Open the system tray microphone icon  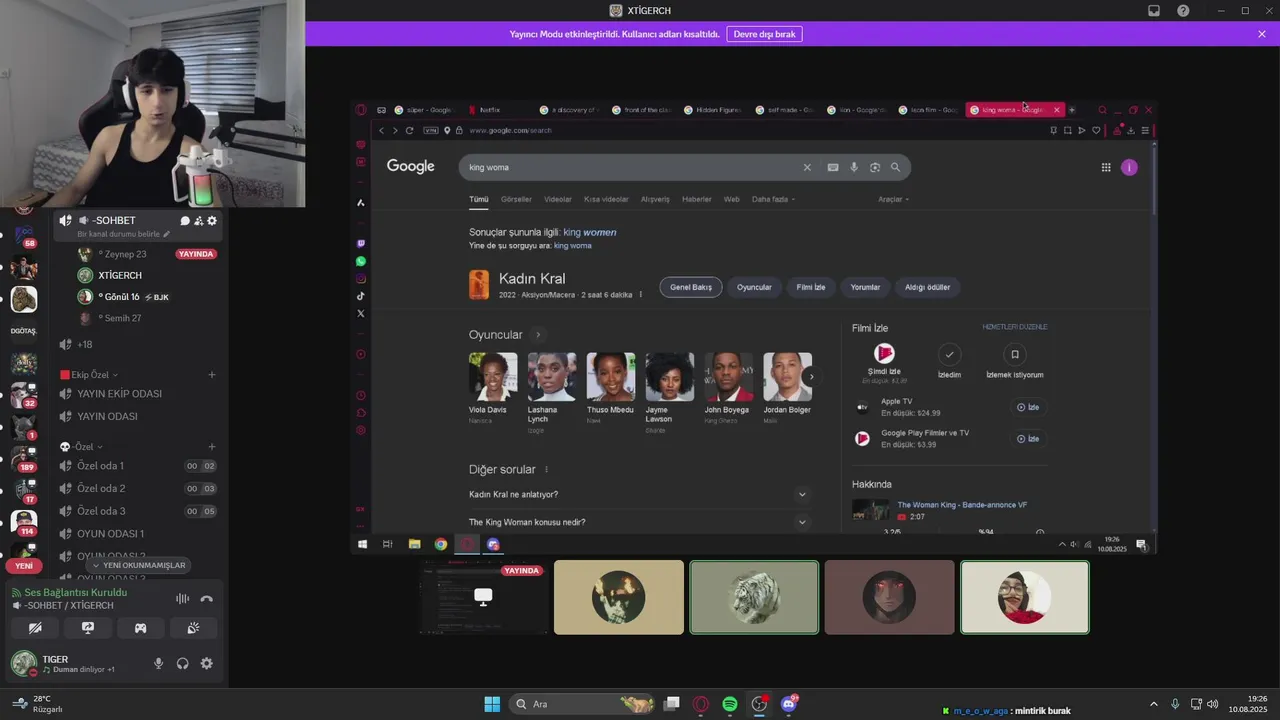1175,704
